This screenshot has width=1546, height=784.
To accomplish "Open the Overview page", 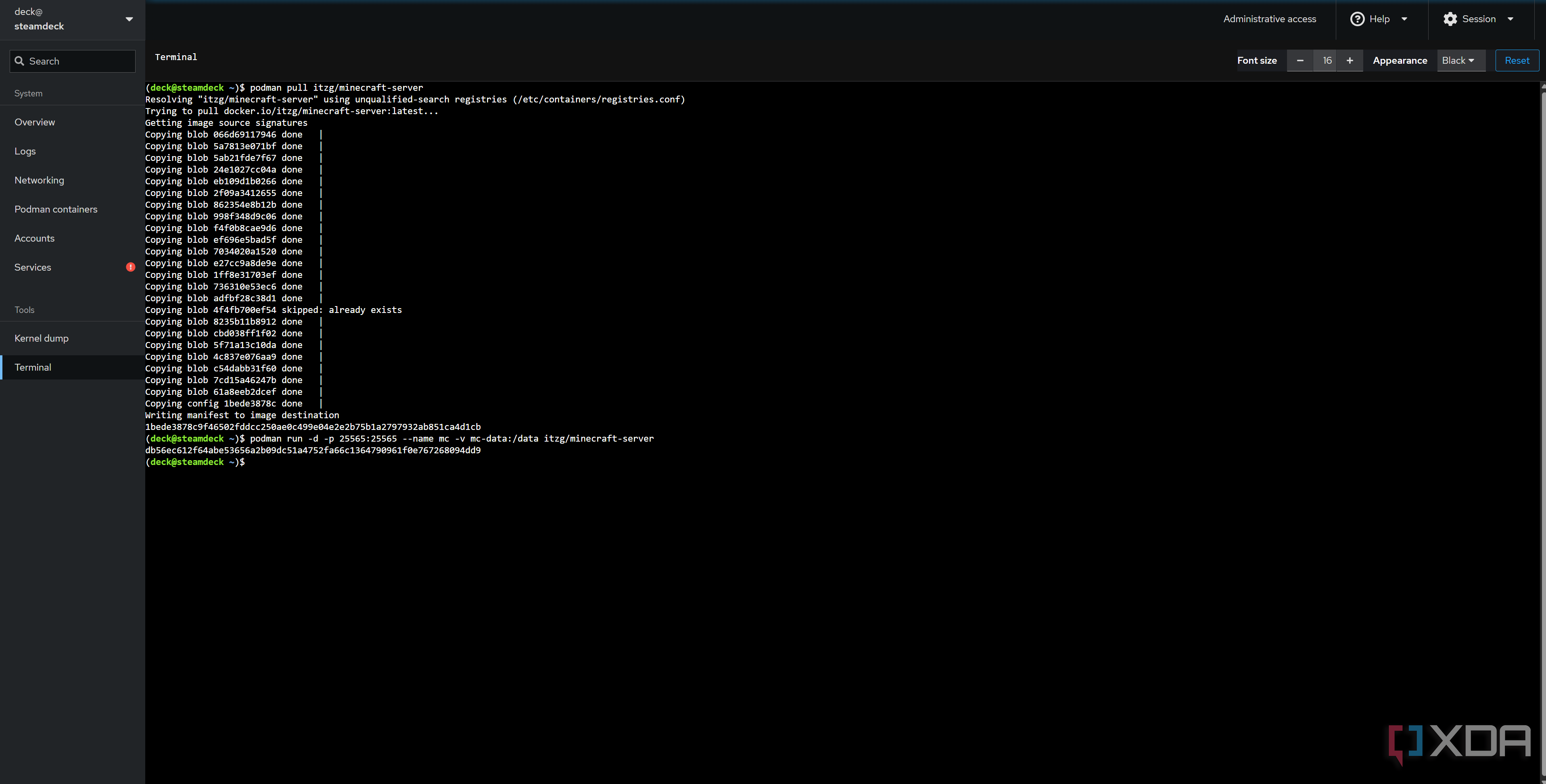I will (73, 122).
